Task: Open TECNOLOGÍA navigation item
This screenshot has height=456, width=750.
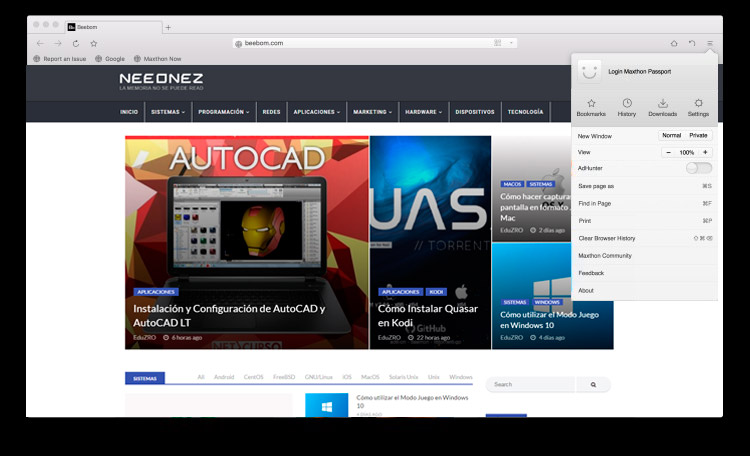Action: pos(526,112)
